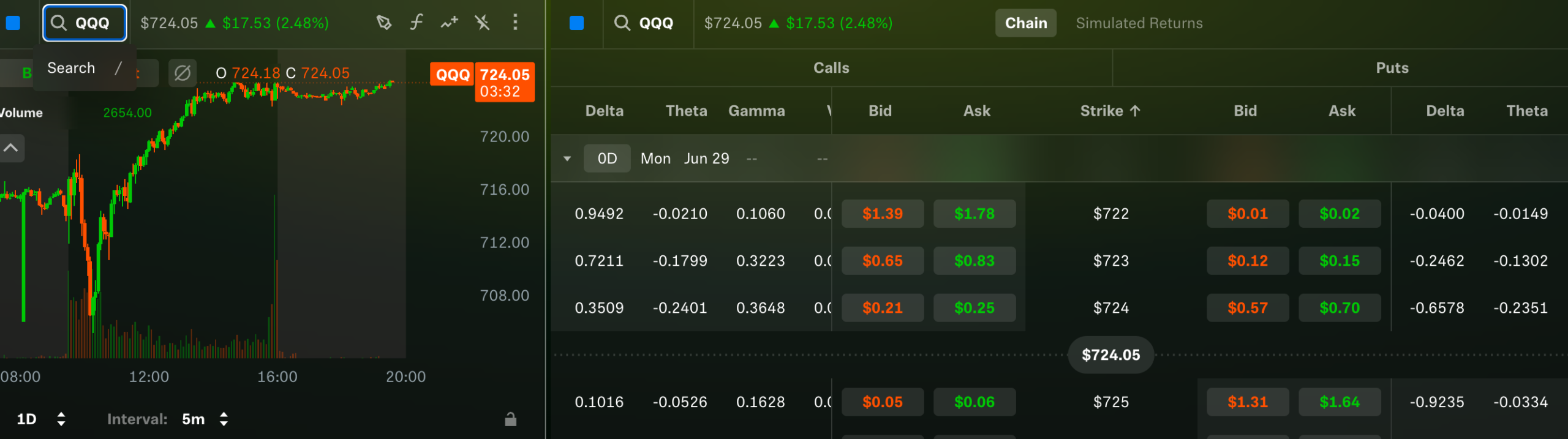Collapse the volume panel with up chevron
The width and height of the screenshot is (1568, 439).
click(11, 148)
